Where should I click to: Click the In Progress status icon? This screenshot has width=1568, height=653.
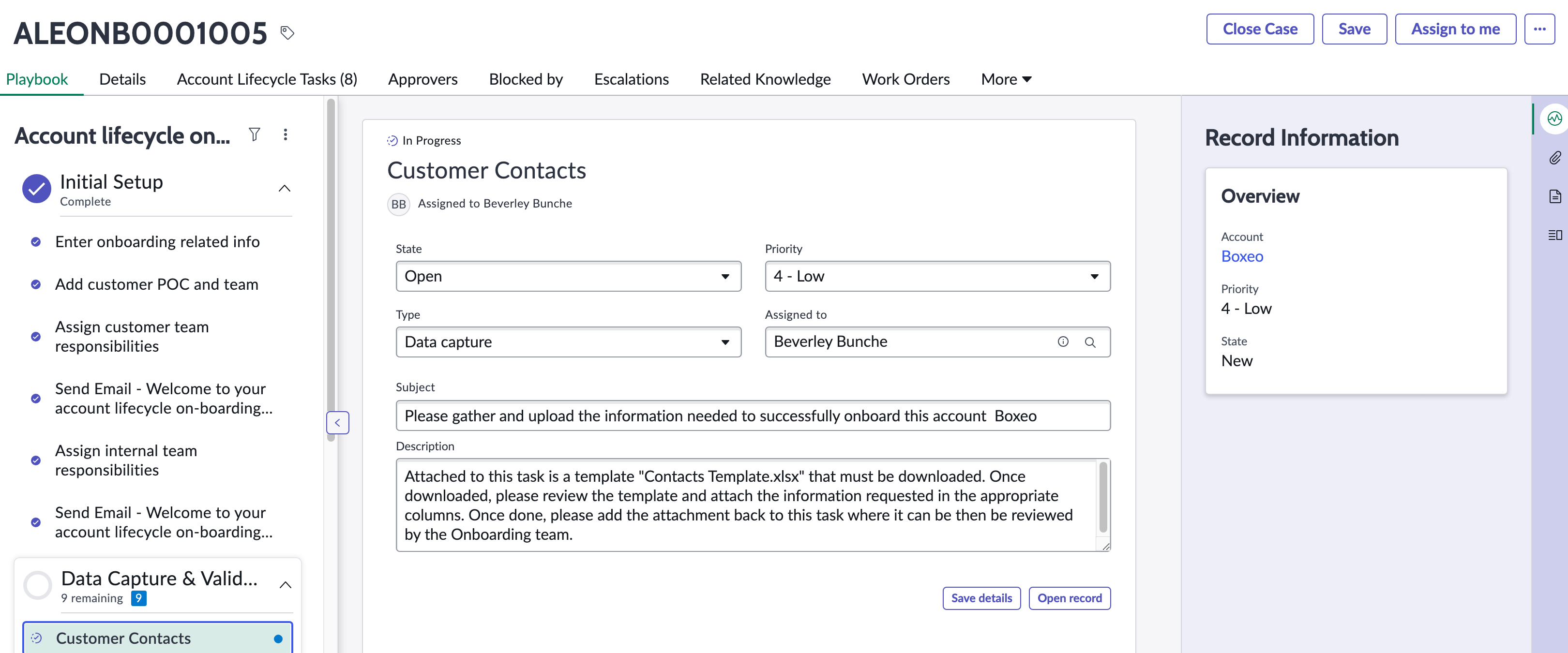(392, 141)
